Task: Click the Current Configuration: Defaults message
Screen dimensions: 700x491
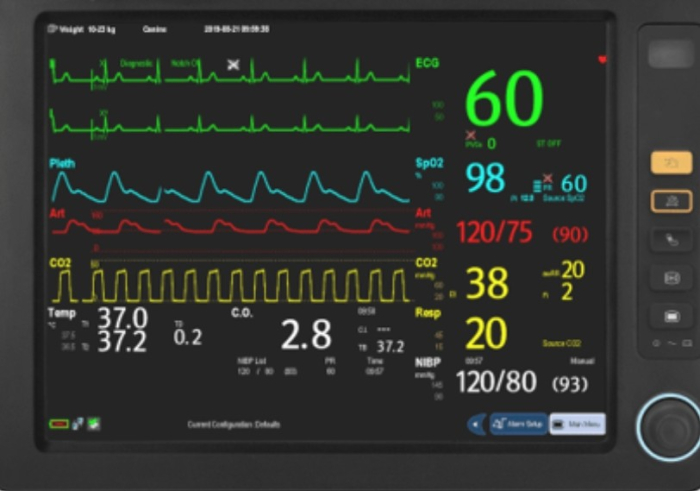Action: pos(234,424)
